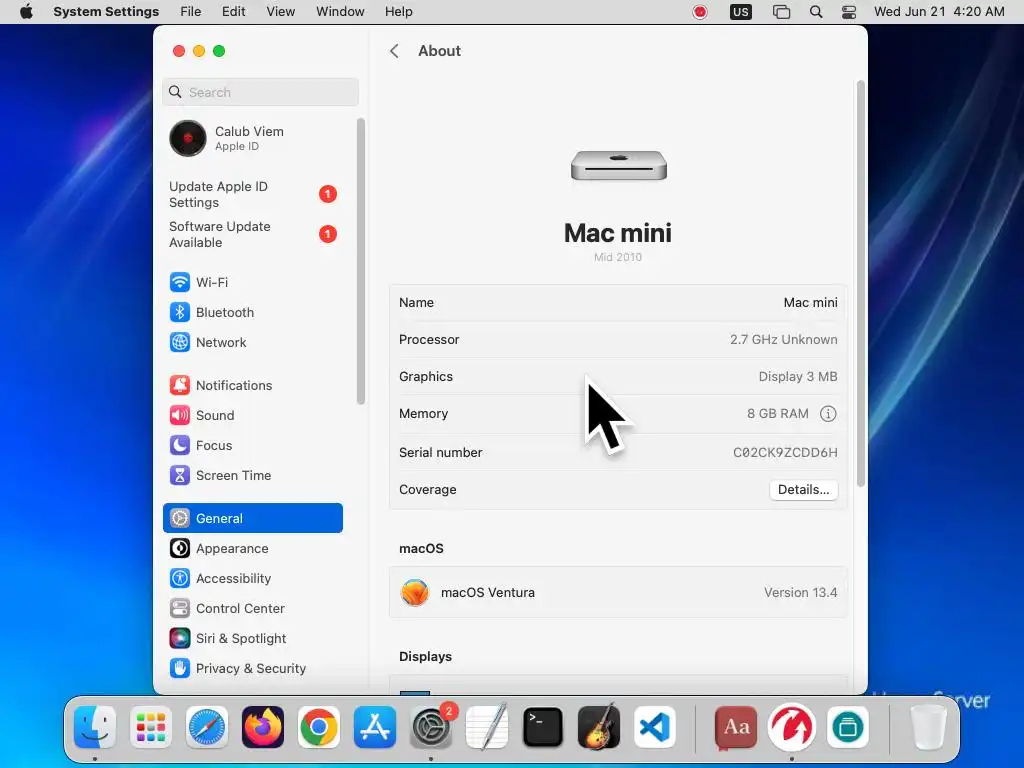Open Finder from the Dock
Viewport: 1024px width, 768px height.
(95, 727)
